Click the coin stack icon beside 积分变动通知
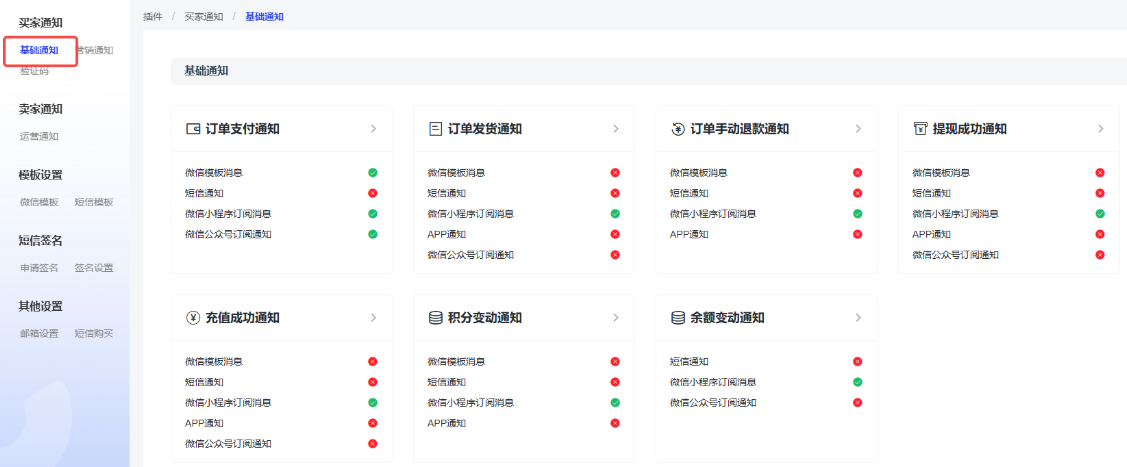This screenshot has height=467, width=1127. coord(435,318)
